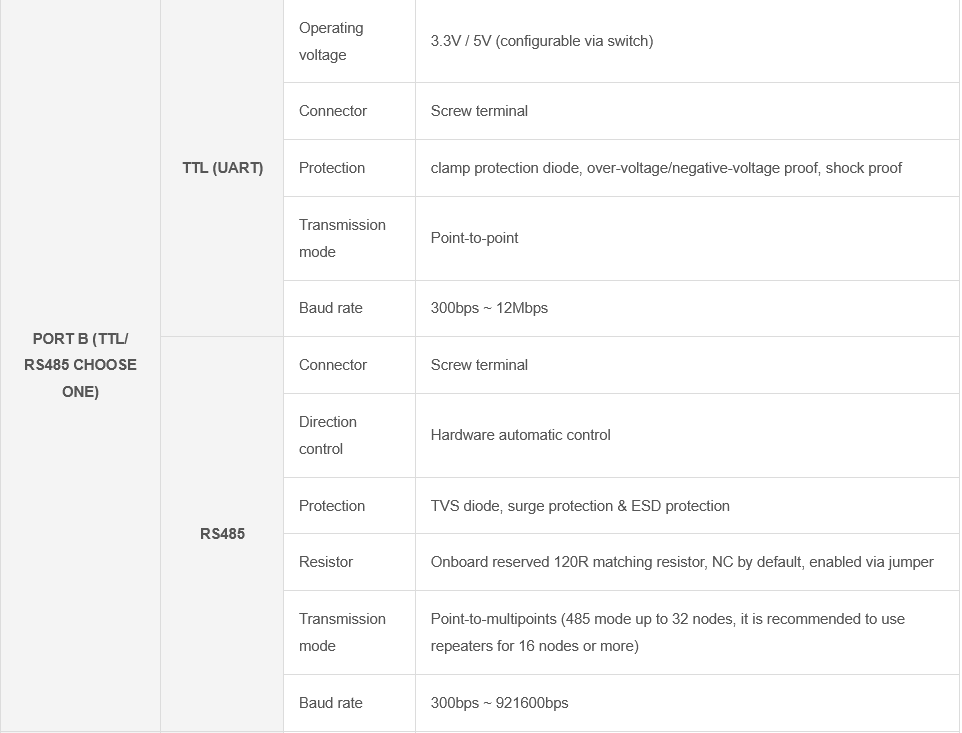
Task: Click the RS485 section's Screw terminal value
Action: (x=479, y=365)
